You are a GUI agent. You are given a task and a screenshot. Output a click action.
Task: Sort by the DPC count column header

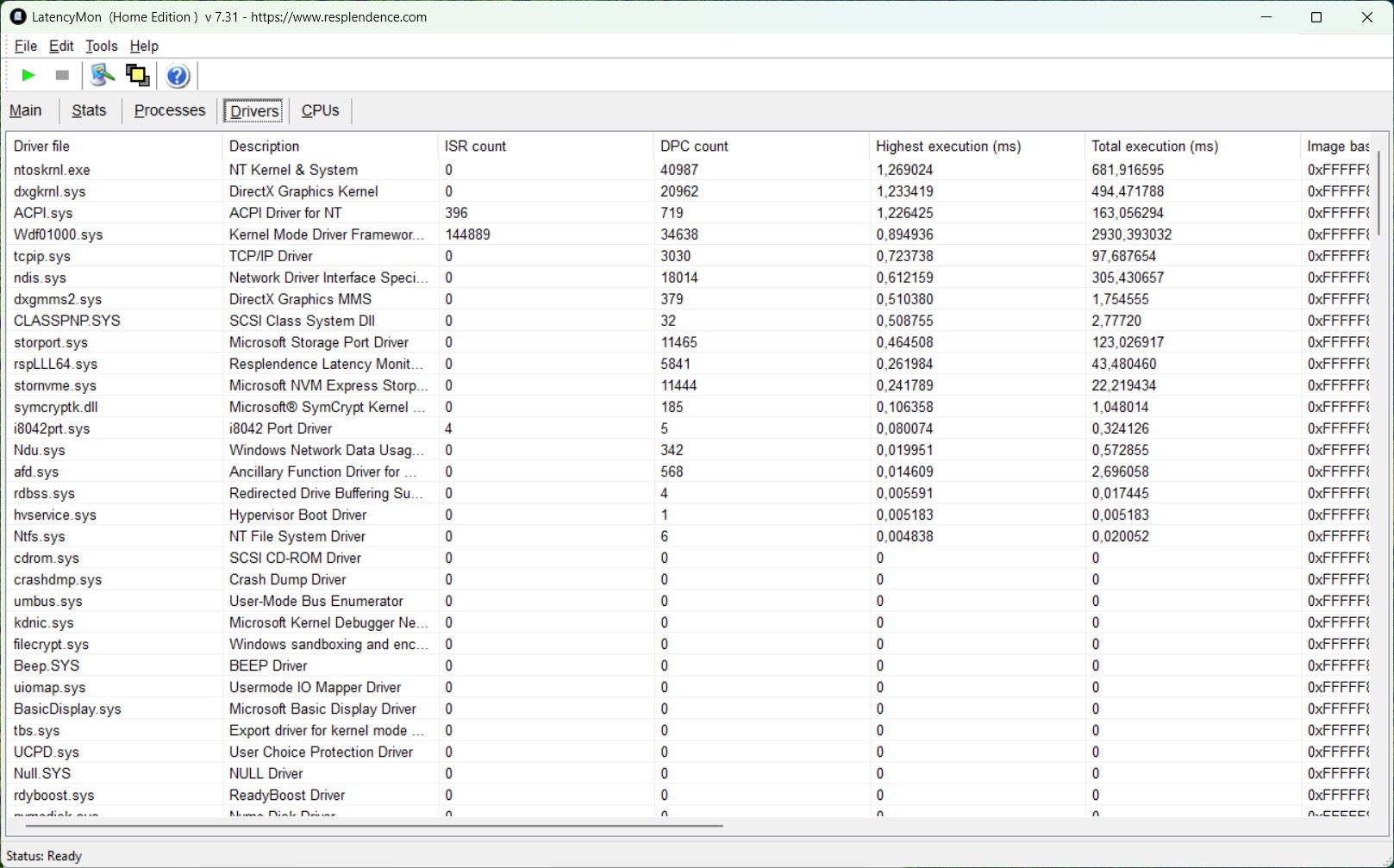click(x=694, y=146)
